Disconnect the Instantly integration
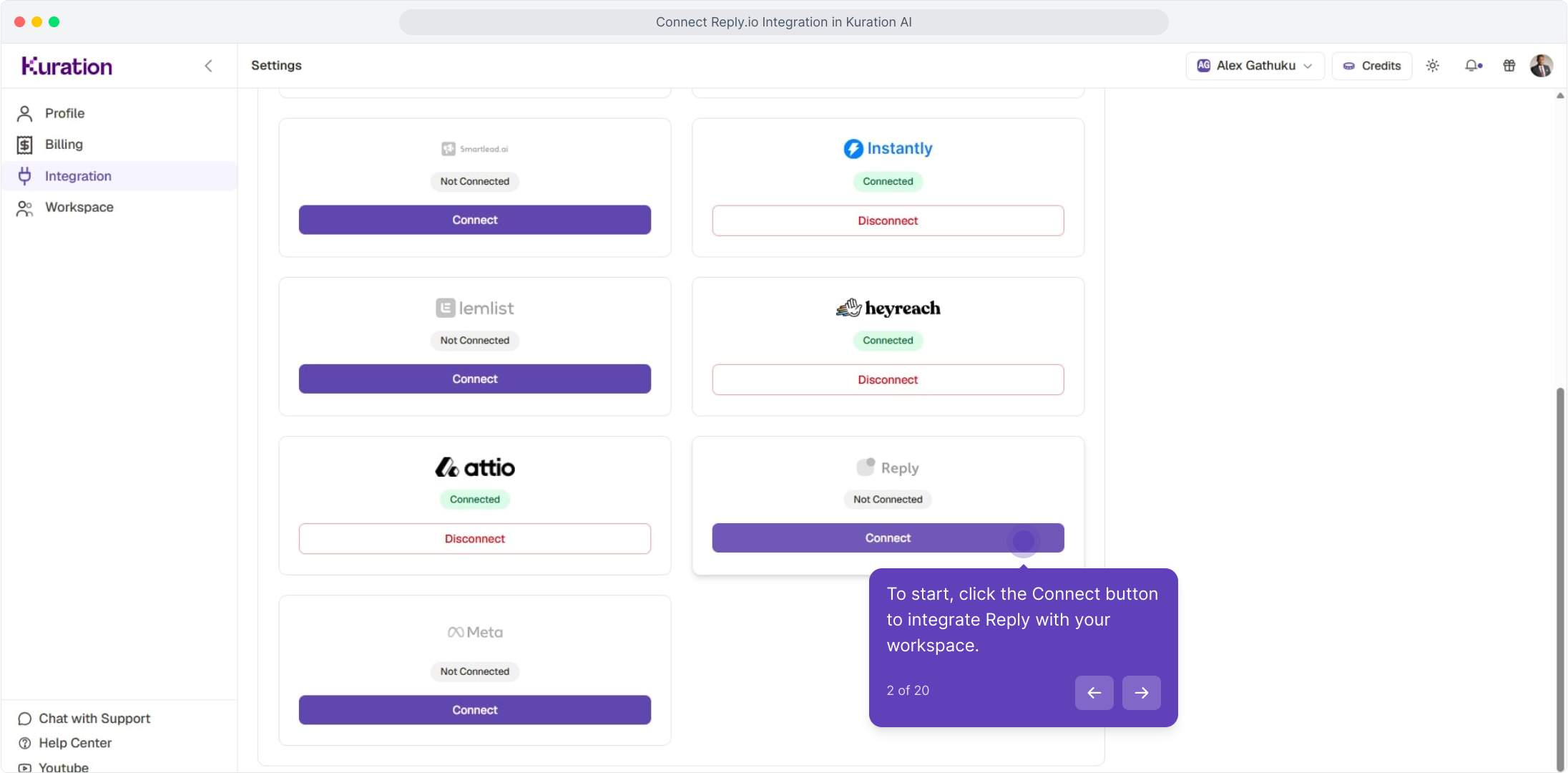The image size is (1568, 773). (888, 220)
